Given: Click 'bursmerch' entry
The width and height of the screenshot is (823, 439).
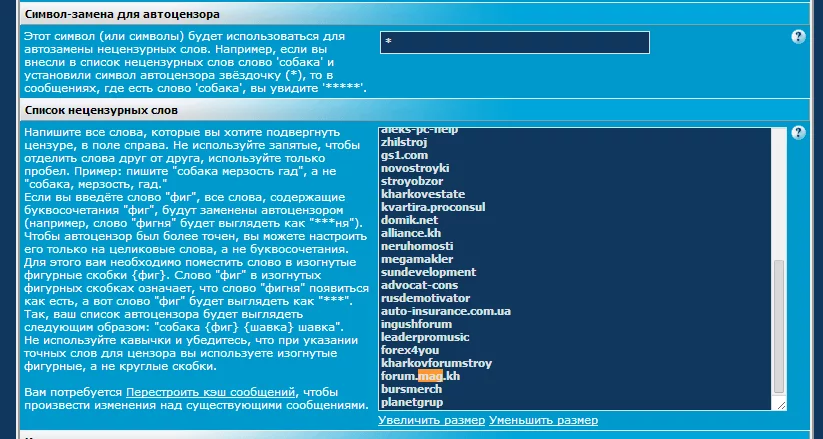Looking at the screenshot, I should [412, 389].
